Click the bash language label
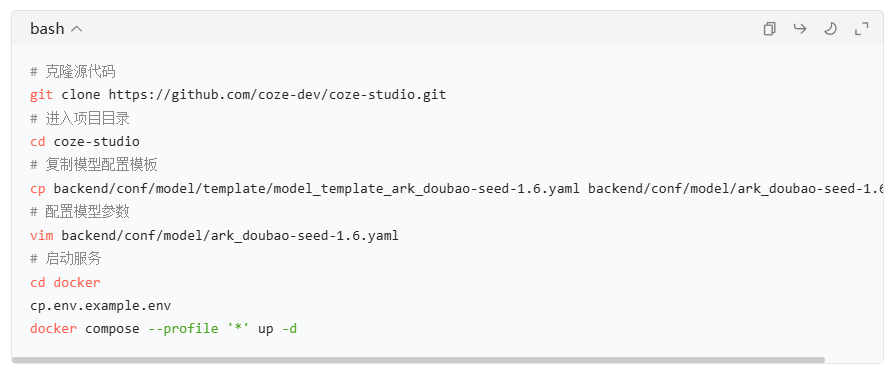Image resolution: width=894 pixels, height=374 pixels. point(47,29)
